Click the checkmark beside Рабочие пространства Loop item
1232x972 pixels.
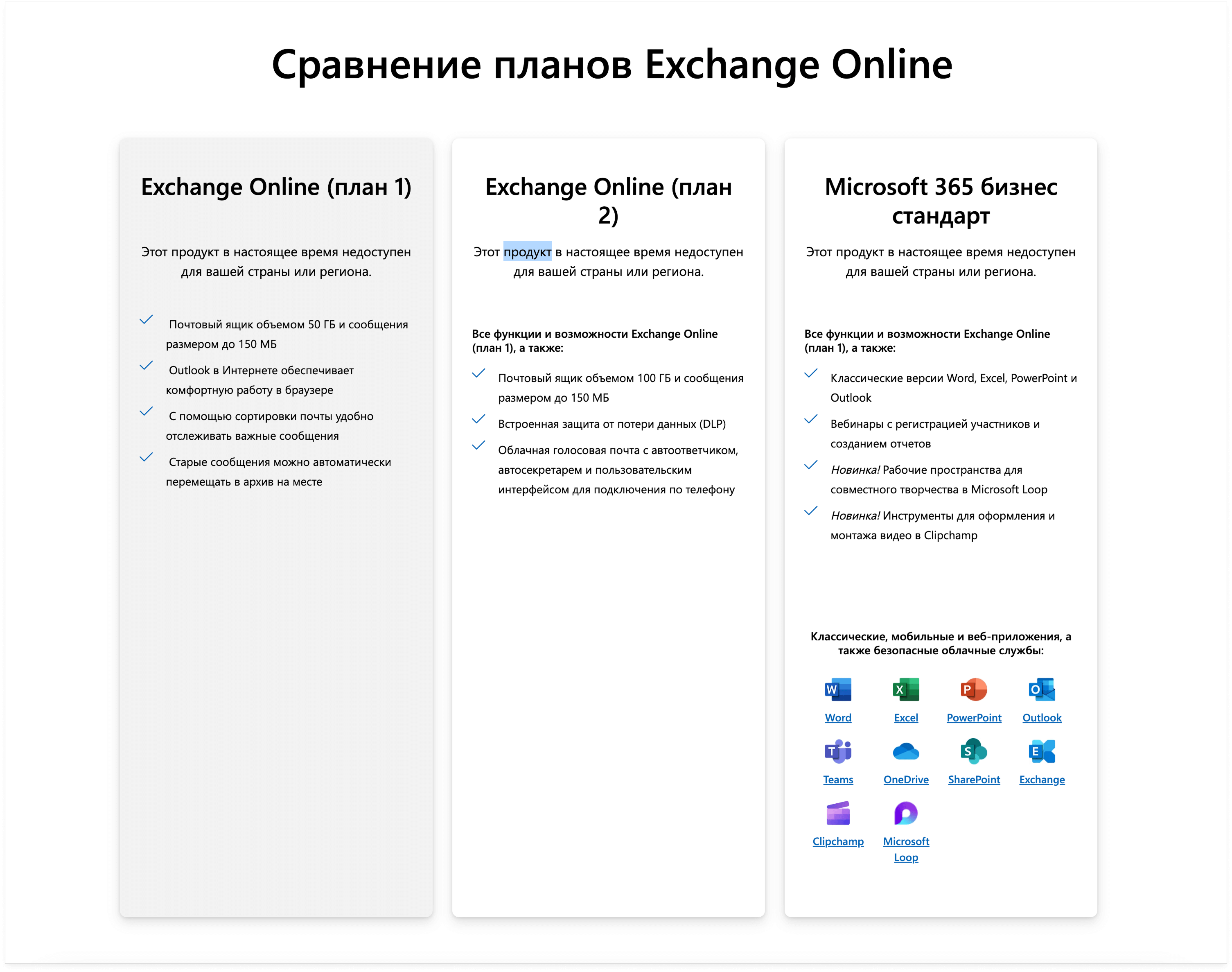810,465
